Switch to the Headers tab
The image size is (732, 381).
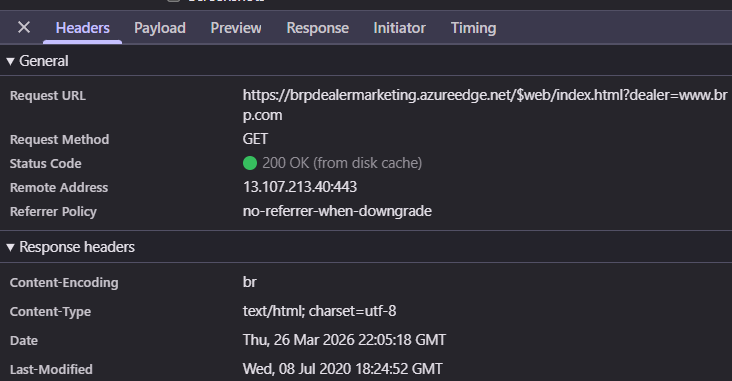83,28
